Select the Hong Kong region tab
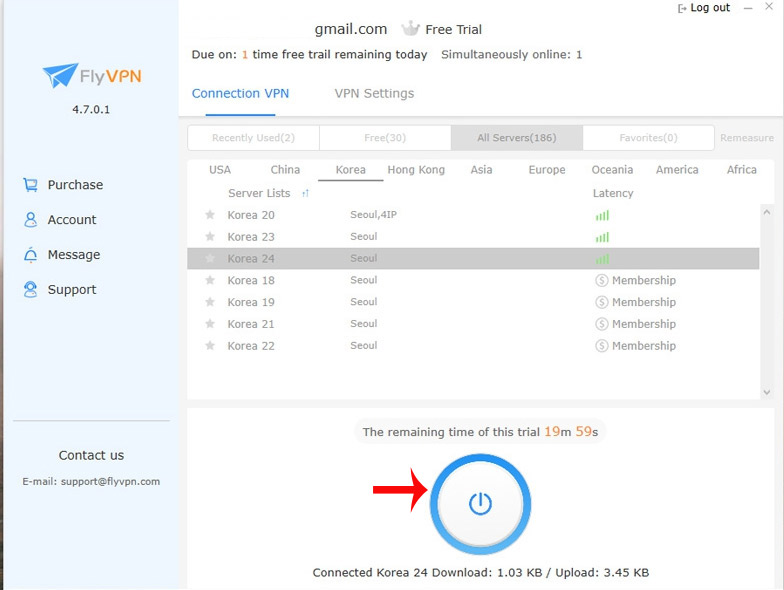 416,170
